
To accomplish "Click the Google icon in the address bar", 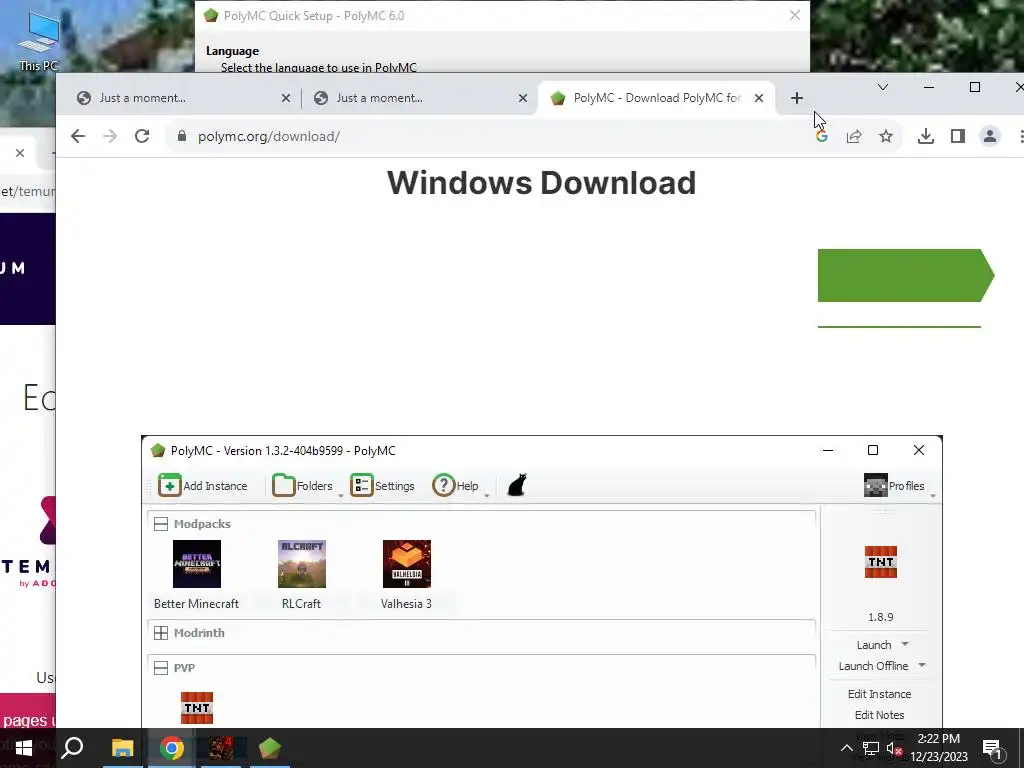I will coord(822,136).
